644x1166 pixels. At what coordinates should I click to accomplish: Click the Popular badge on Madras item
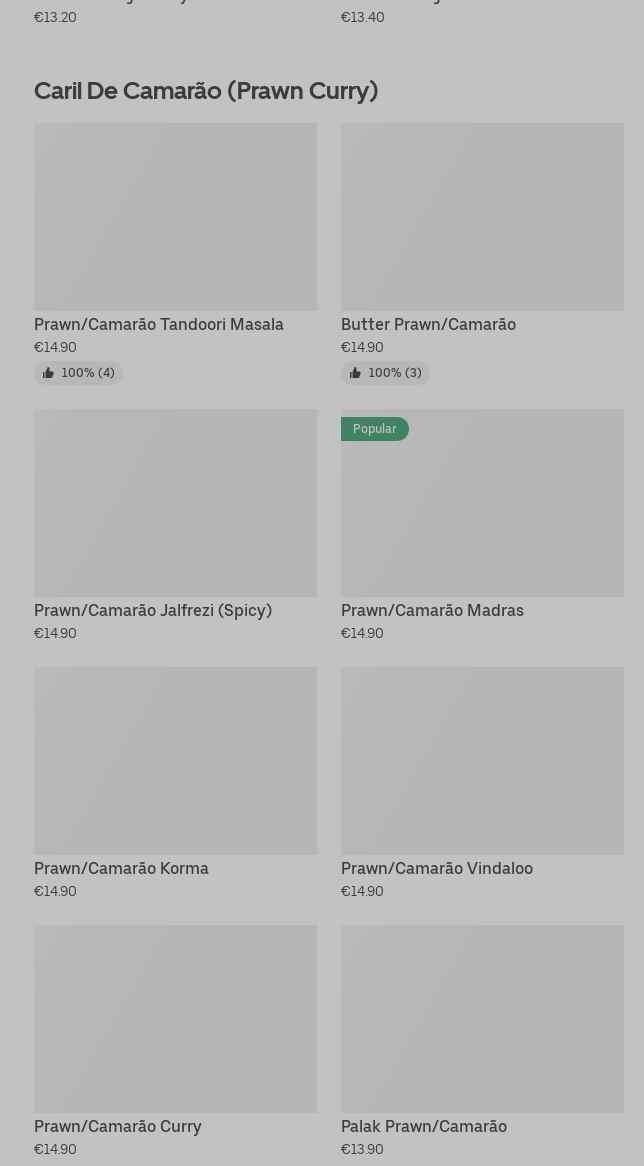(375, 429)
